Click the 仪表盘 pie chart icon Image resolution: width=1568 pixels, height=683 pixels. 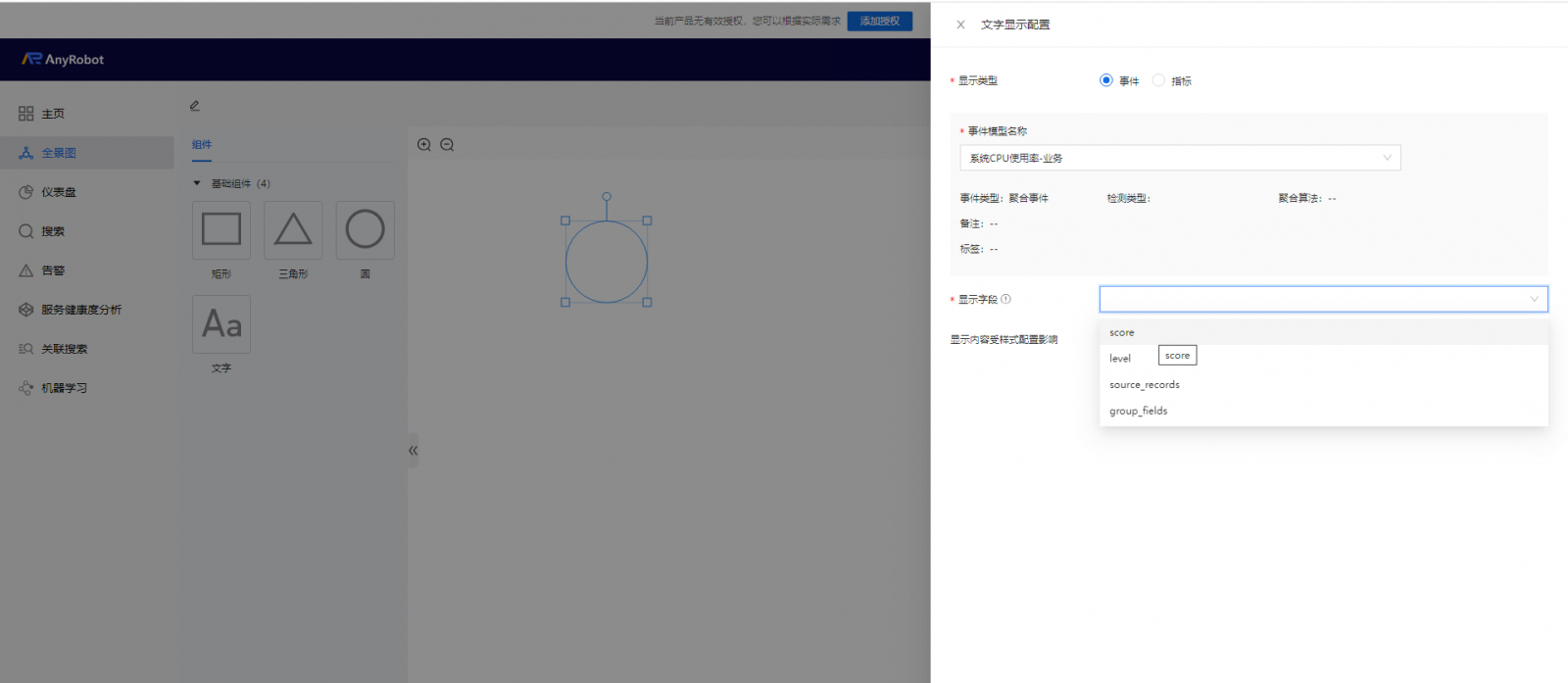26,192
